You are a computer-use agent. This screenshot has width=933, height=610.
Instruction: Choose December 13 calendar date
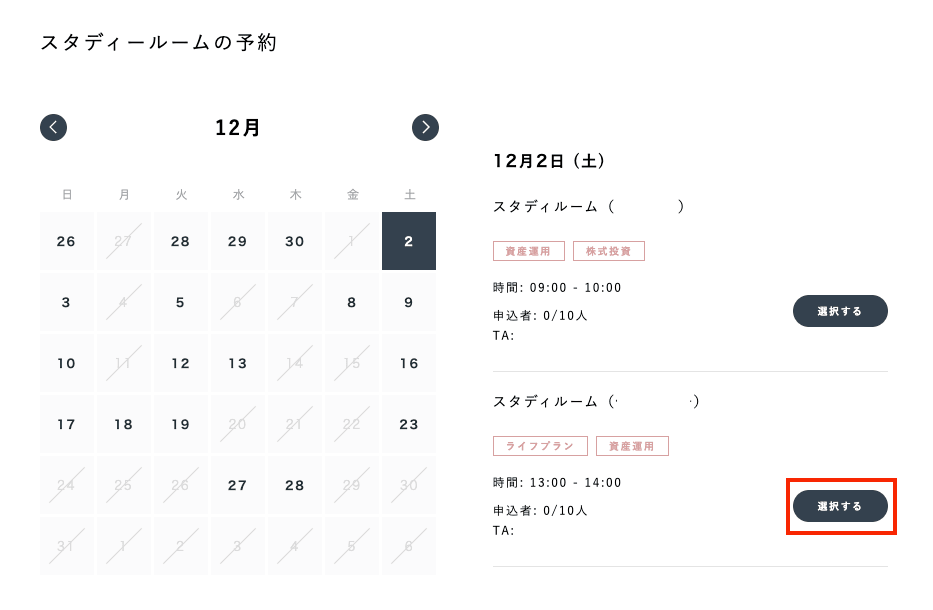click(x=238, y=363)
